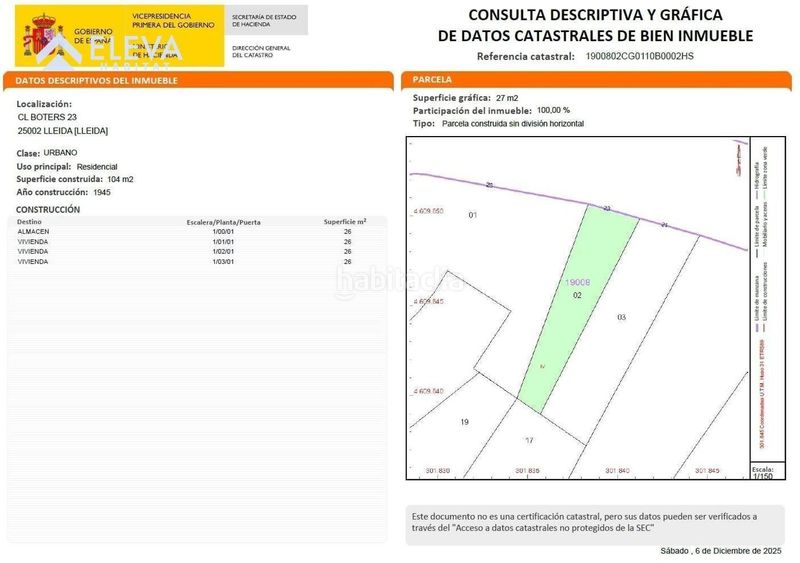Click surface value 26 in the ALMACEN row
Image resolution: width=800 pixels, height=563 pixels.
(x=347, y=232)
